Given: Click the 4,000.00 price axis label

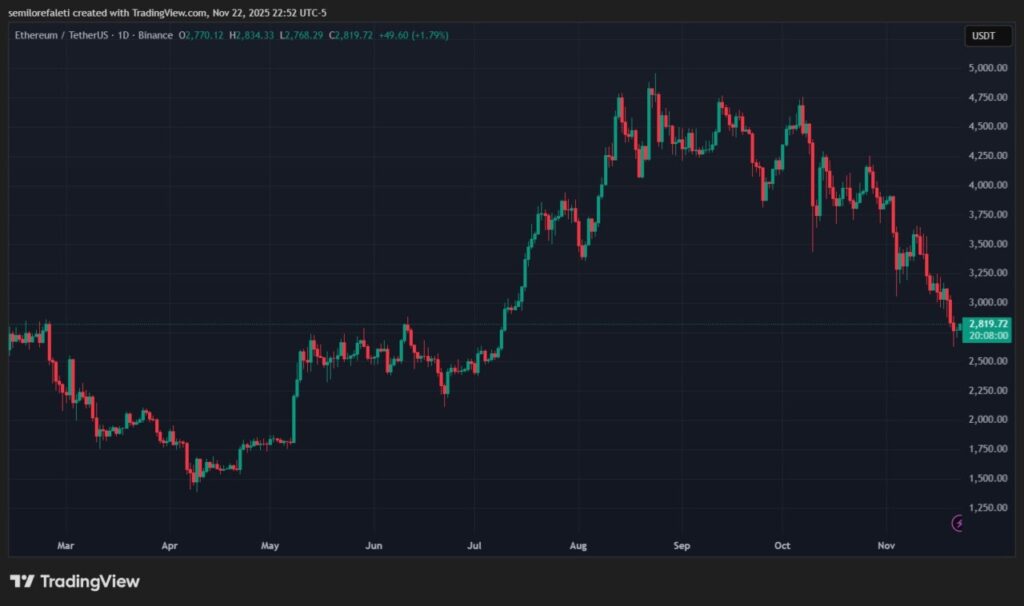Looking at the screenshot, I should tap(988, 185).
